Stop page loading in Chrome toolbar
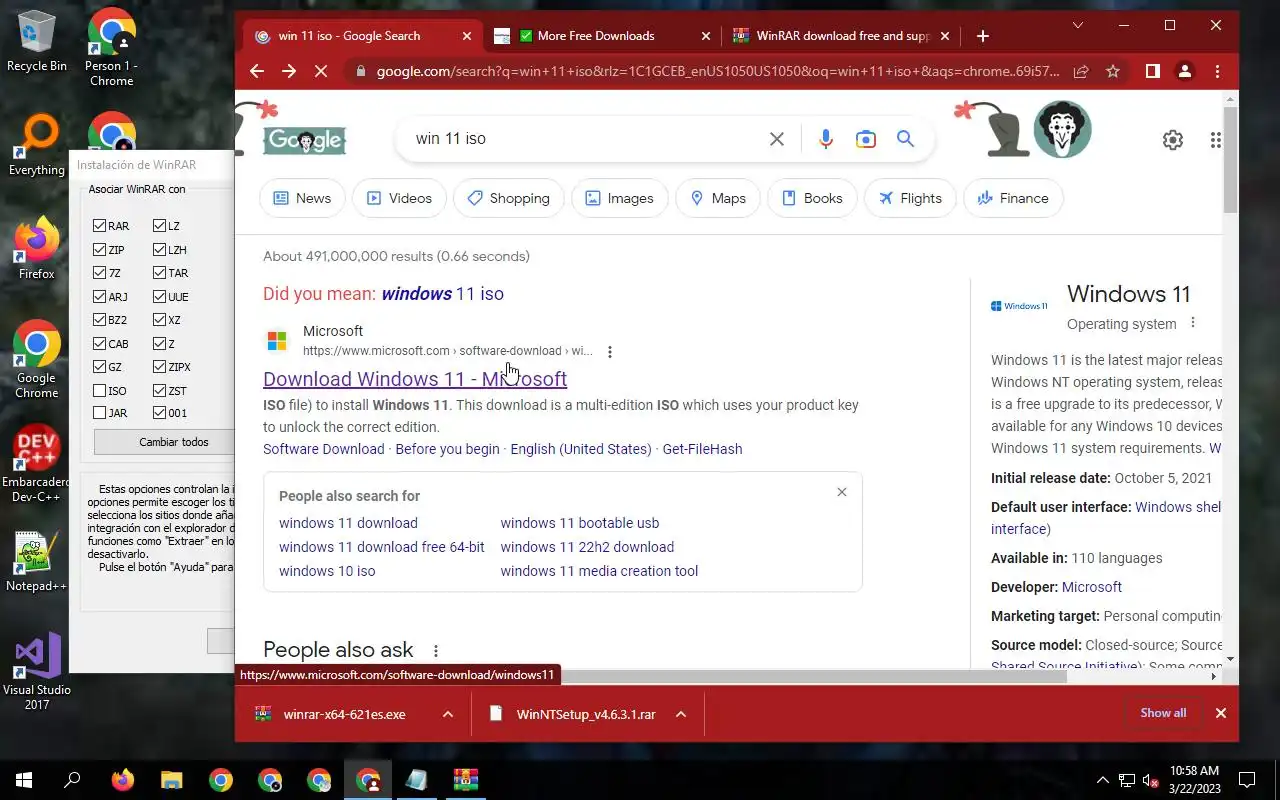 pos(322,71)
